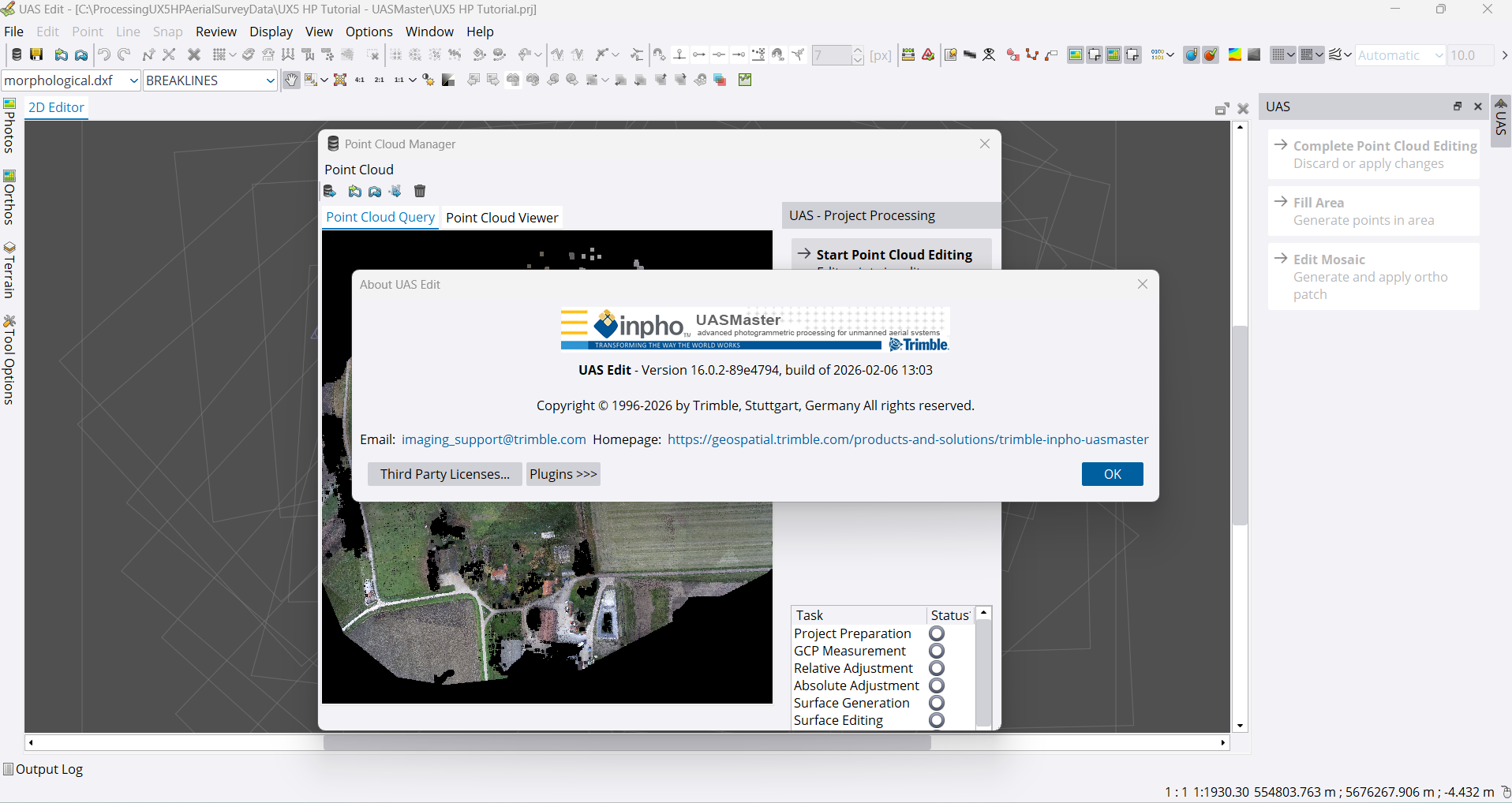The image size is (1512, 803).
Task: Click the Relative Adjustment status circle
Action: (x=937, y=668)
